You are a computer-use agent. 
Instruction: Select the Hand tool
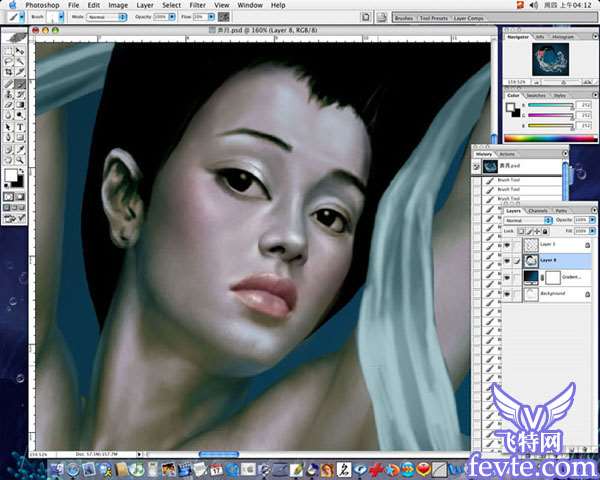(8, 160)
